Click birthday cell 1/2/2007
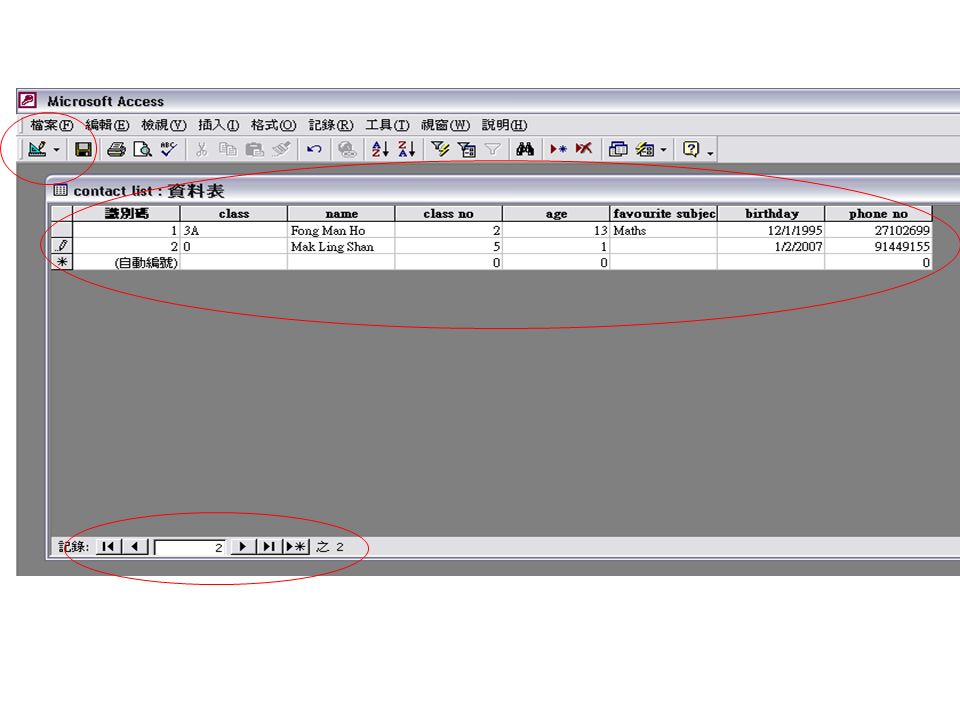 [771, 246]
